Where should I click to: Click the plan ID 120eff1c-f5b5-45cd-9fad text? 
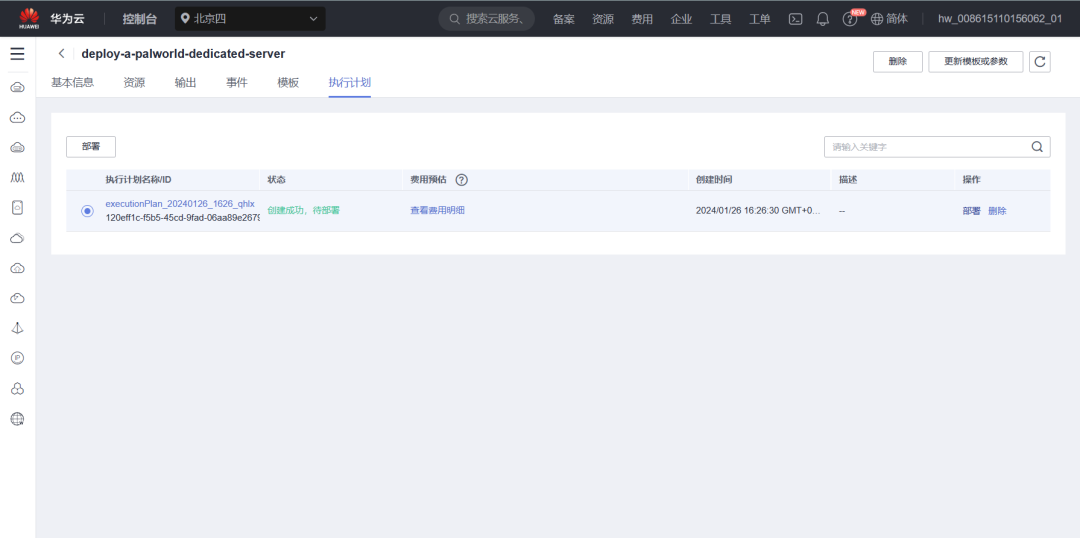[183, 218]
